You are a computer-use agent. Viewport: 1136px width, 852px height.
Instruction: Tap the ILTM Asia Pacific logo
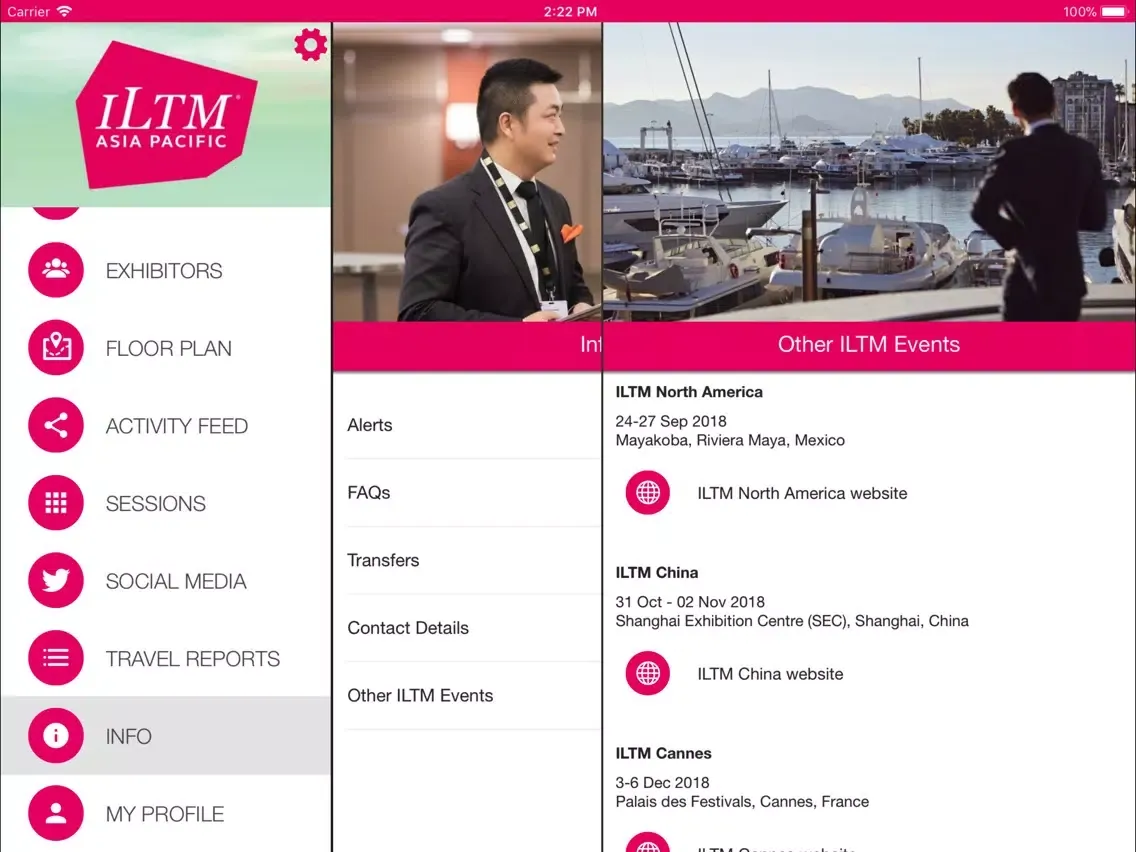pyautogui.click(x=166, y=114)
